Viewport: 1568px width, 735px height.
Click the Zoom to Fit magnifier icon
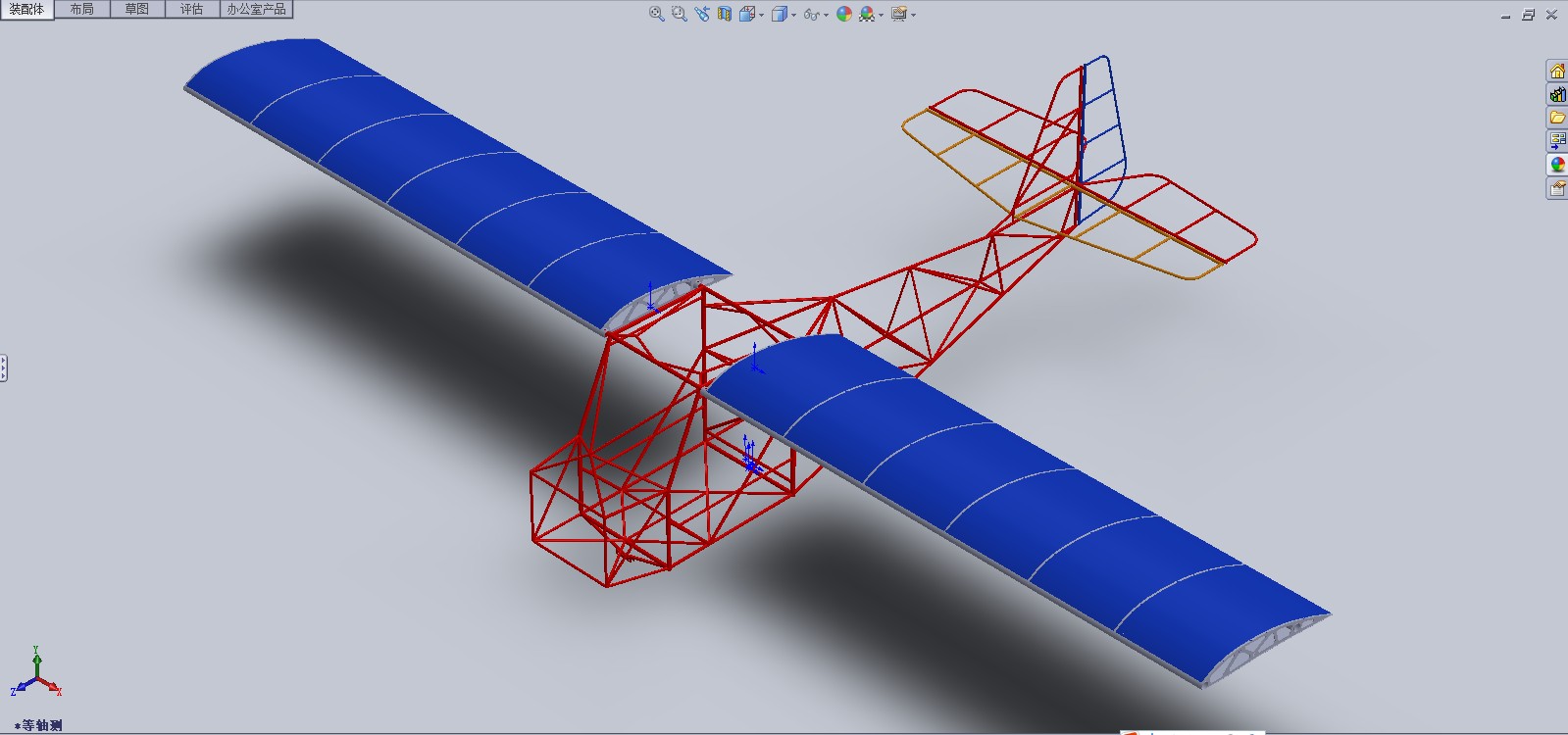pos(657,14)
